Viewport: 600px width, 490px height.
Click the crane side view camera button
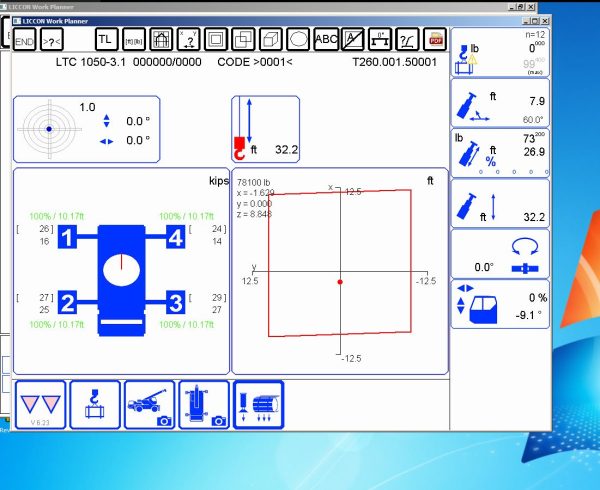click(150, 405)
